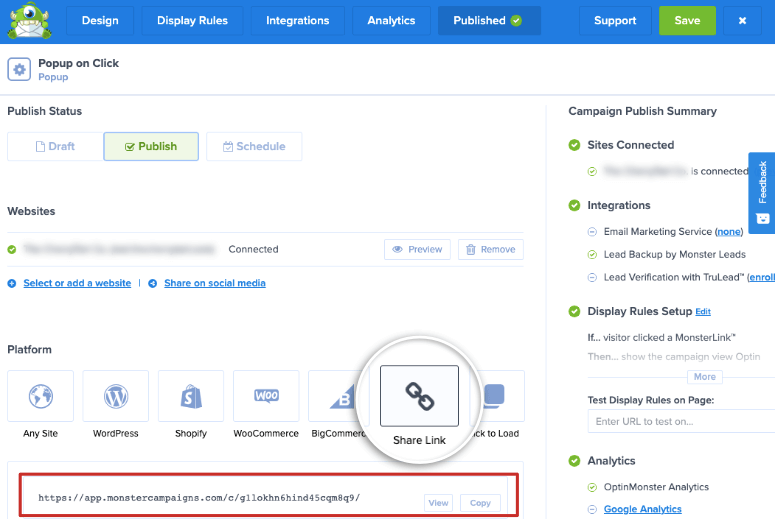Copy the share link URL
Screen dimensions: 775x519
(480, 503)
